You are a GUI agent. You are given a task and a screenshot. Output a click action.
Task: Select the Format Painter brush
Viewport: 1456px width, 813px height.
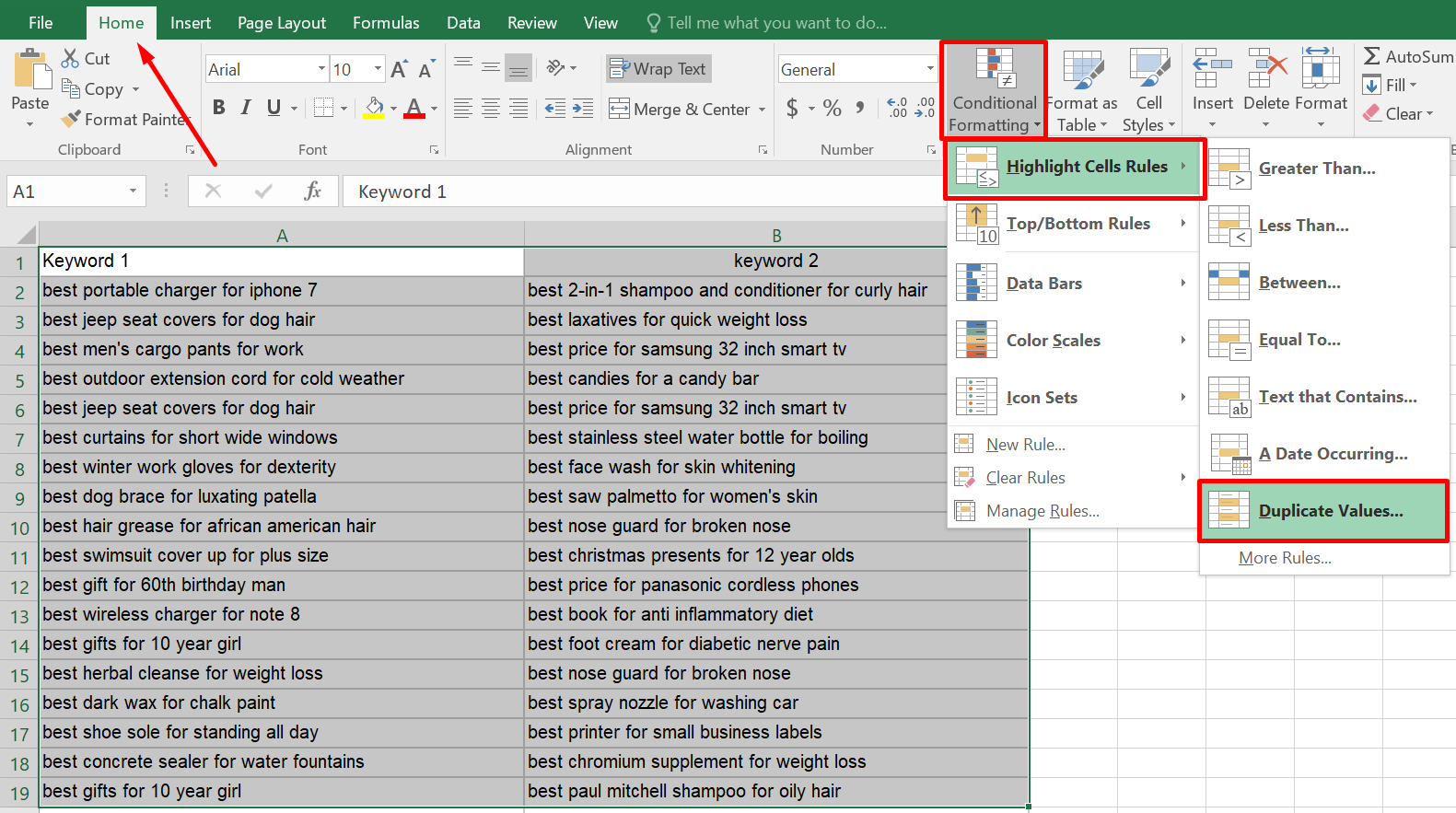tap(70, 119)
